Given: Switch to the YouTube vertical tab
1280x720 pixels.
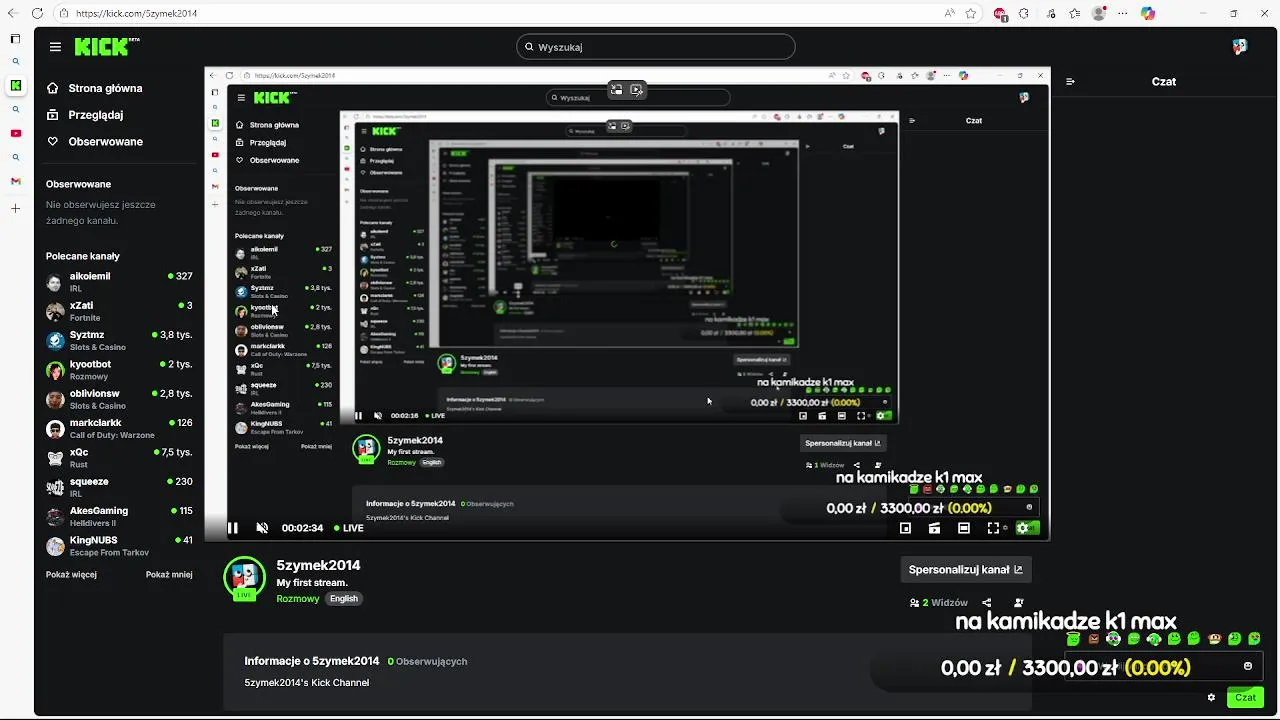Looking at the screenshot, I should pos(15,133).
